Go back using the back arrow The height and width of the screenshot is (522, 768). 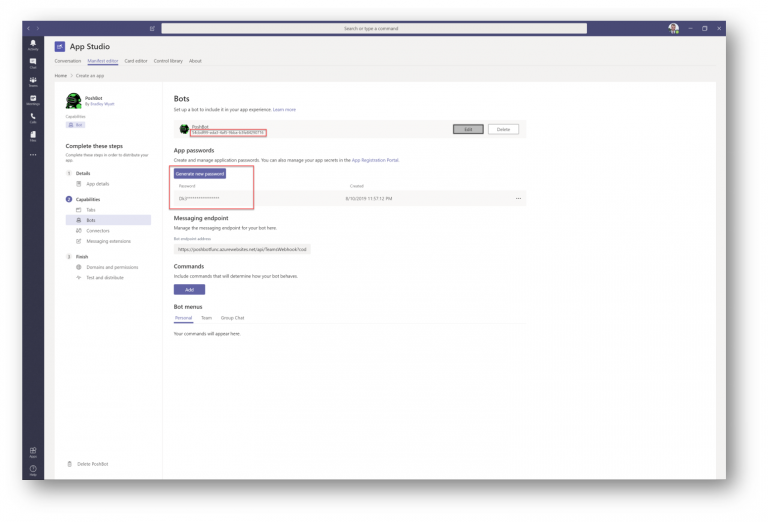(x=28, y=28)
